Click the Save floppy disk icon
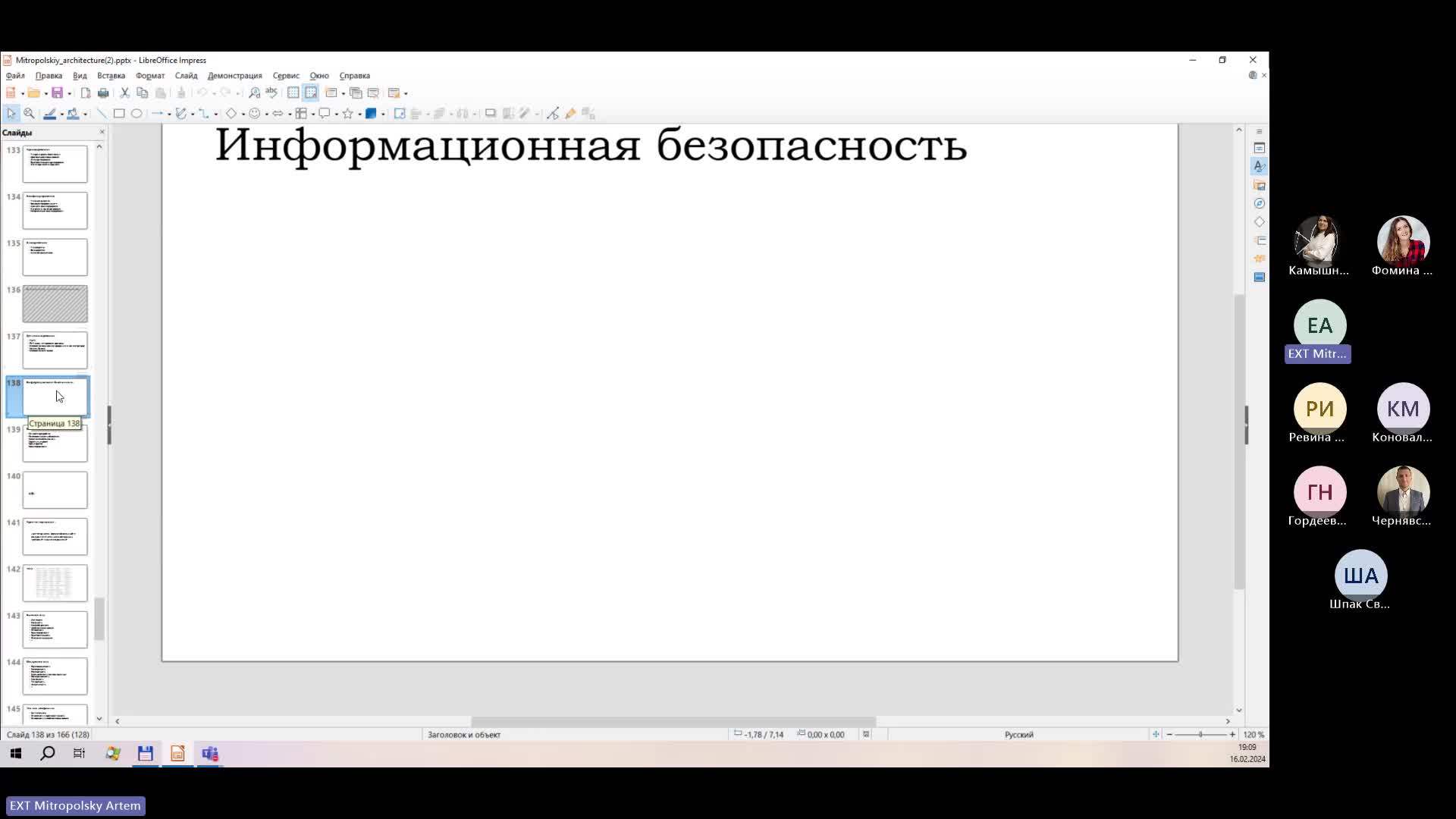The image size is (1456, 819). (57, 93)
